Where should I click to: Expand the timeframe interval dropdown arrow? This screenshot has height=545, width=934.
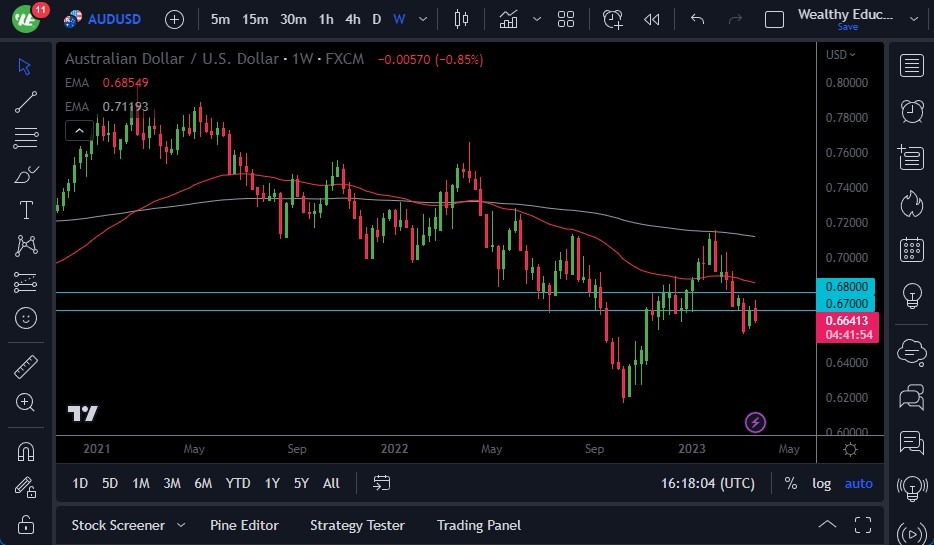424,19
